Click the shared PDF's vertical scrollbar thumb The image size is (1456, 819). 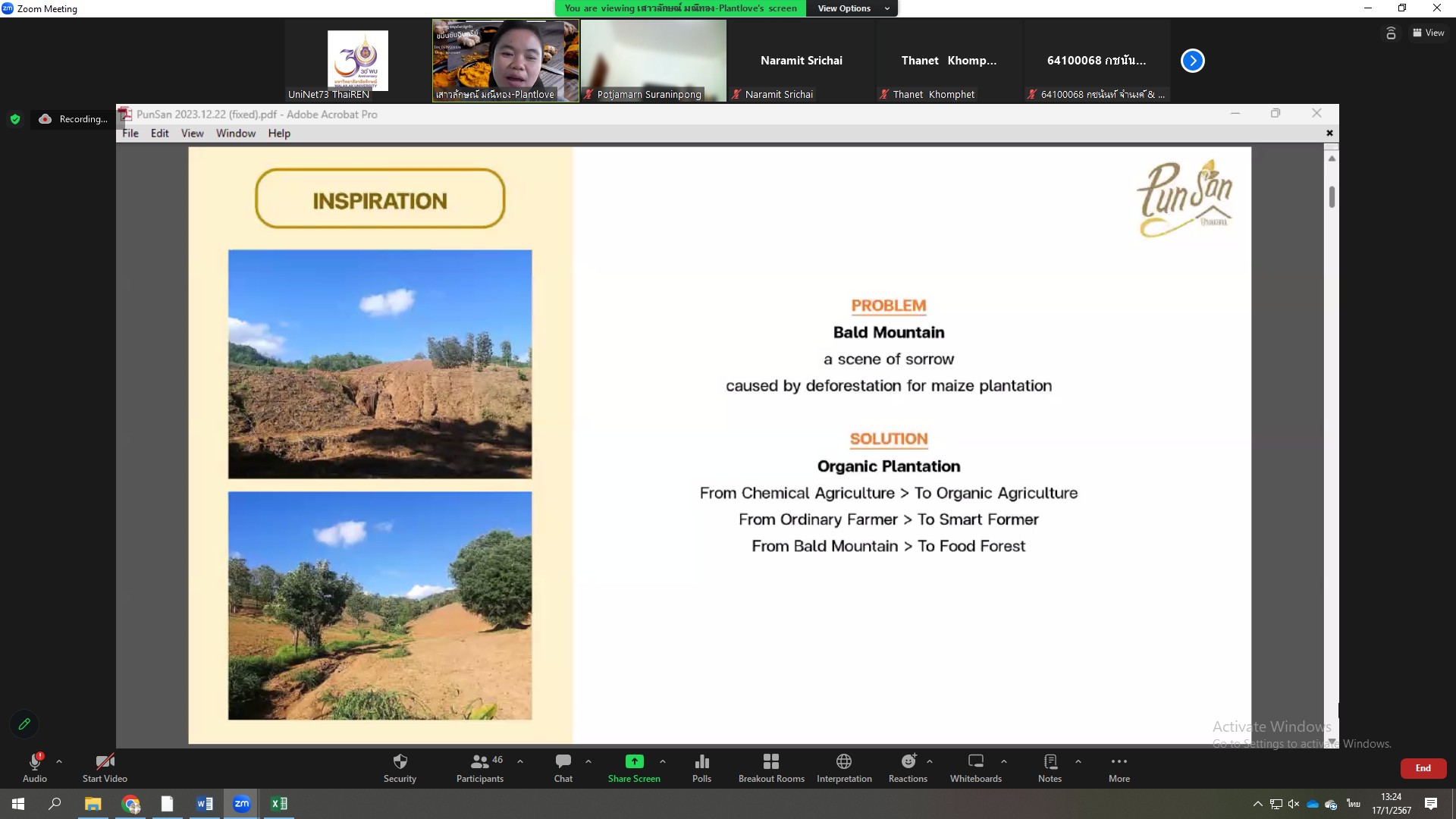(x=1332, y=197)
